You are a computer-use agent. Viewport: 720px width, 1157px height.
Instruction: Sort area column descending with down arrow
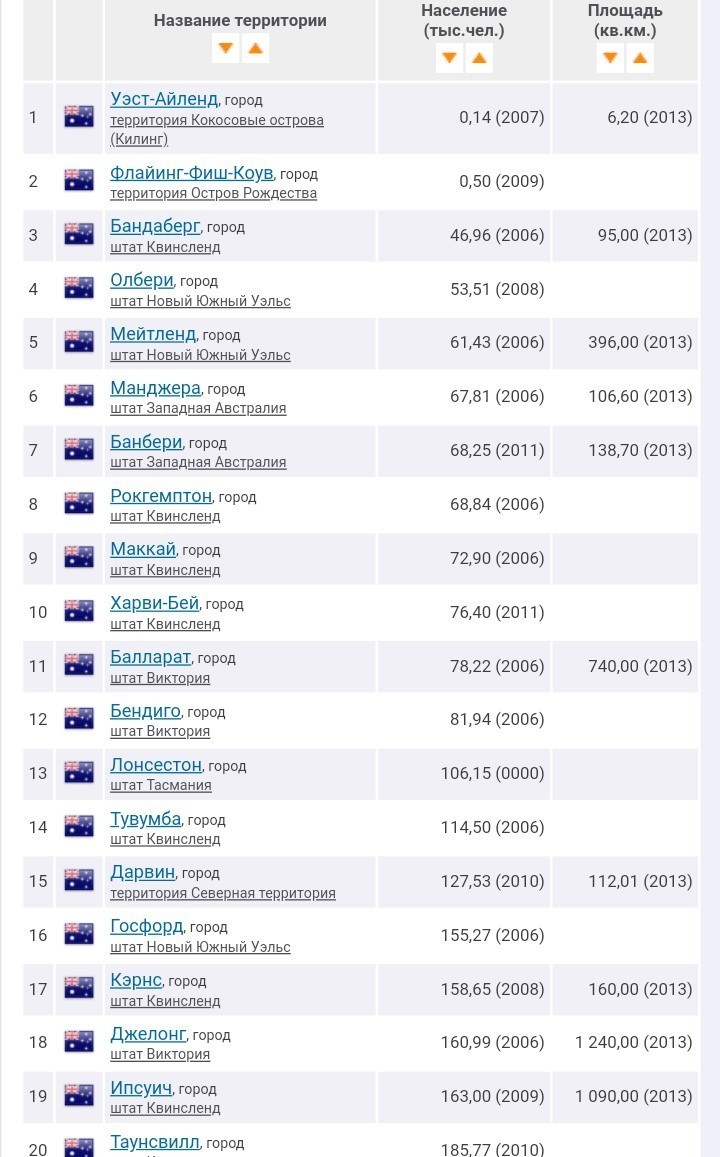pos(610,58)
